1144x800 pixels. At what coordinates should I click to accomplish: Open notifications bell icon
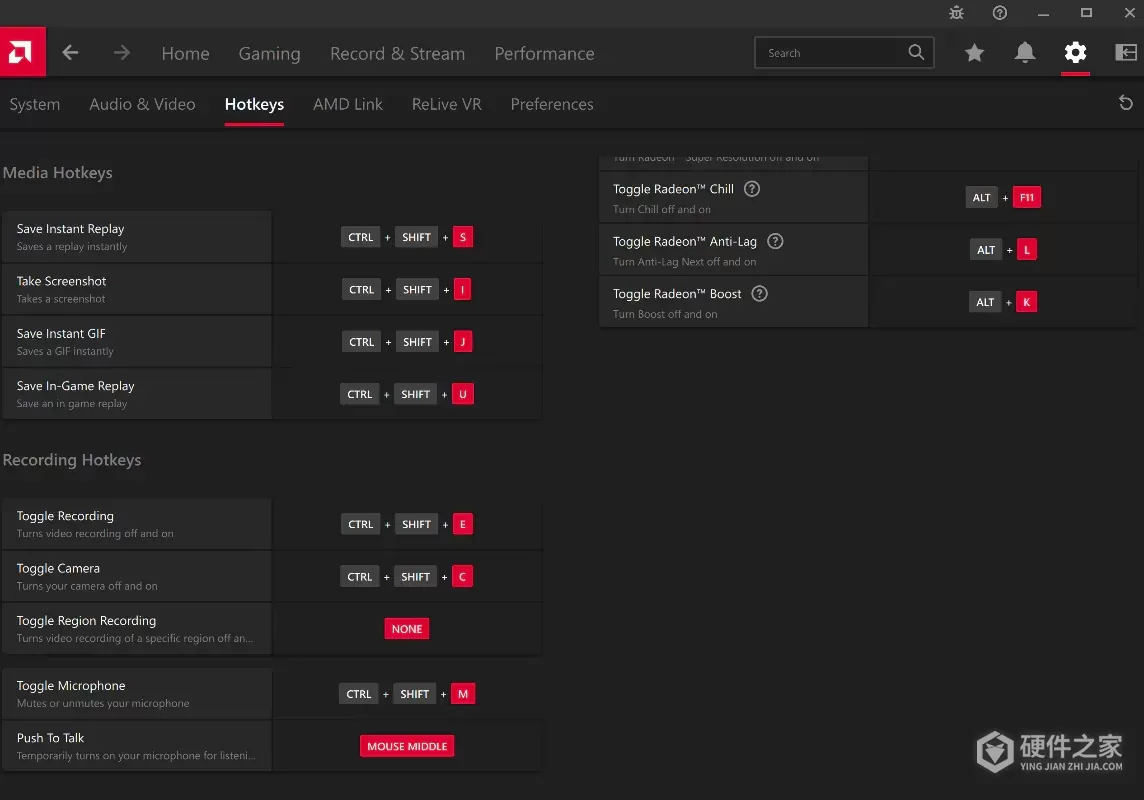[x=1025, y=53]
